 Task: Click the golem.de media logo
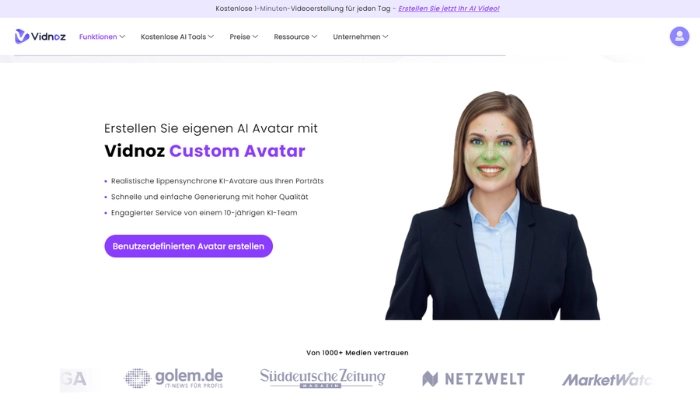coord(174,379)
